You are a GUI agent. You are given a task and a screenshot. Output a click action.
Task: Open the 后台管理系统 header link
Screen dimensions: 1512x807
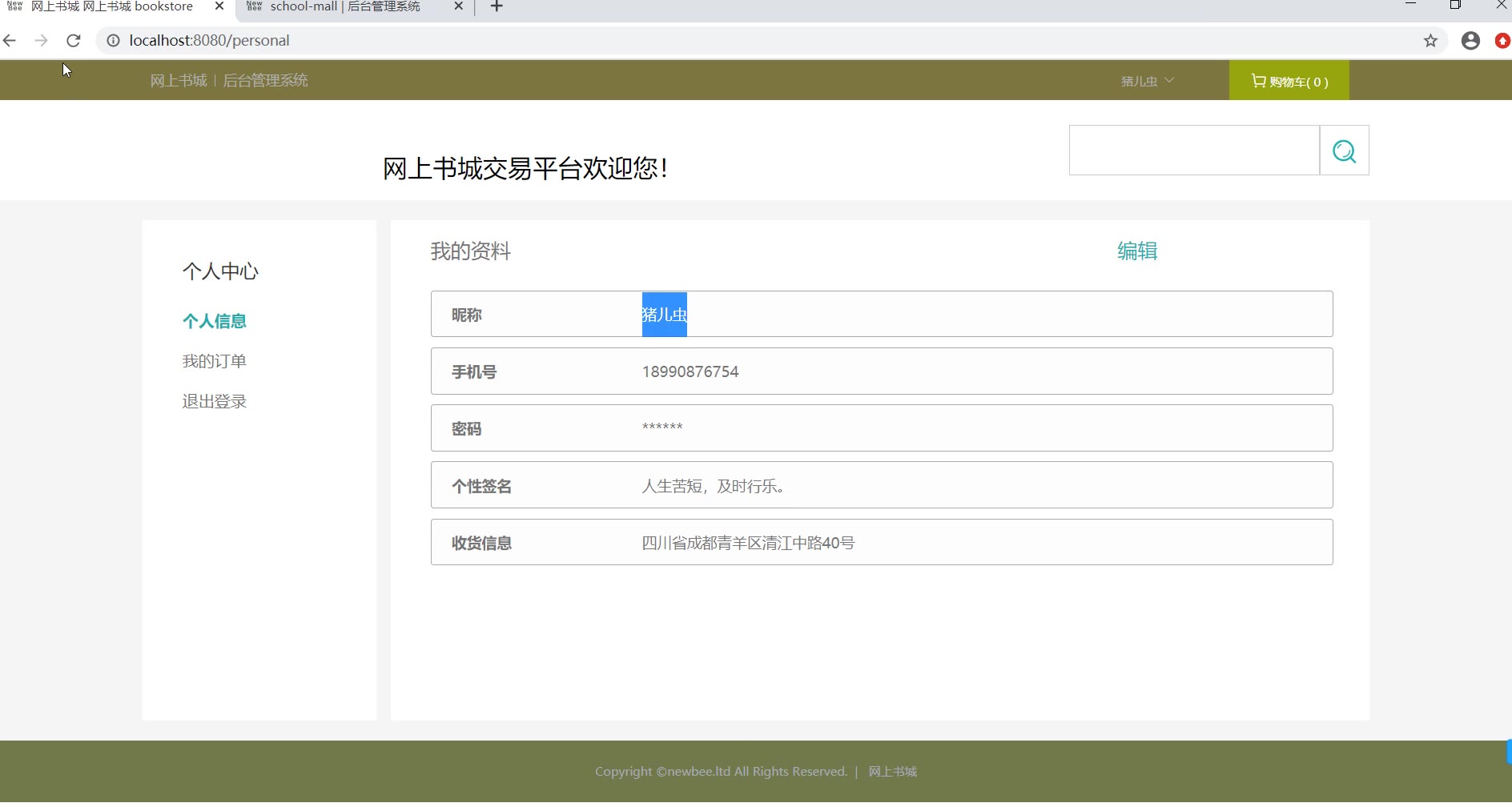click(x=265, y=81)
